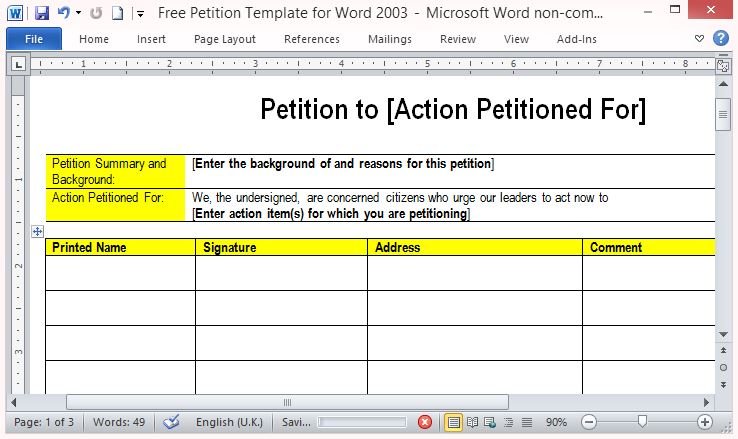Switch to Web Layout view
The width and height of the screenshot is (738, 439).
pos(490,422)
